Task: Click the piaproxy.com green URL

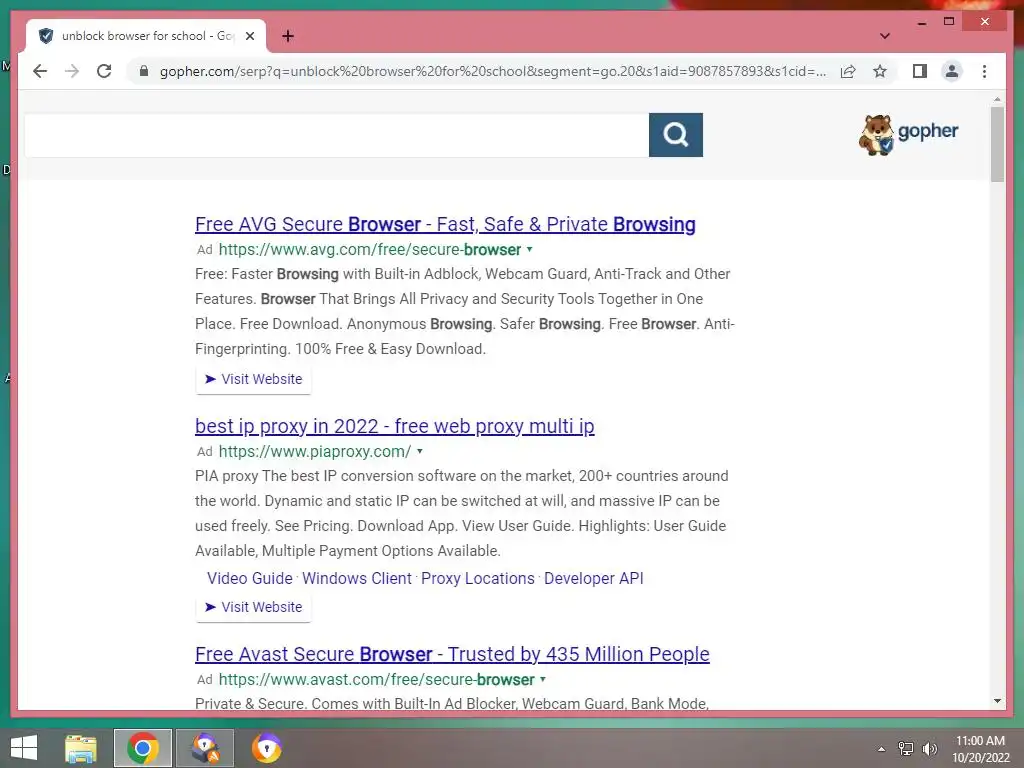Action: point(315,451)
